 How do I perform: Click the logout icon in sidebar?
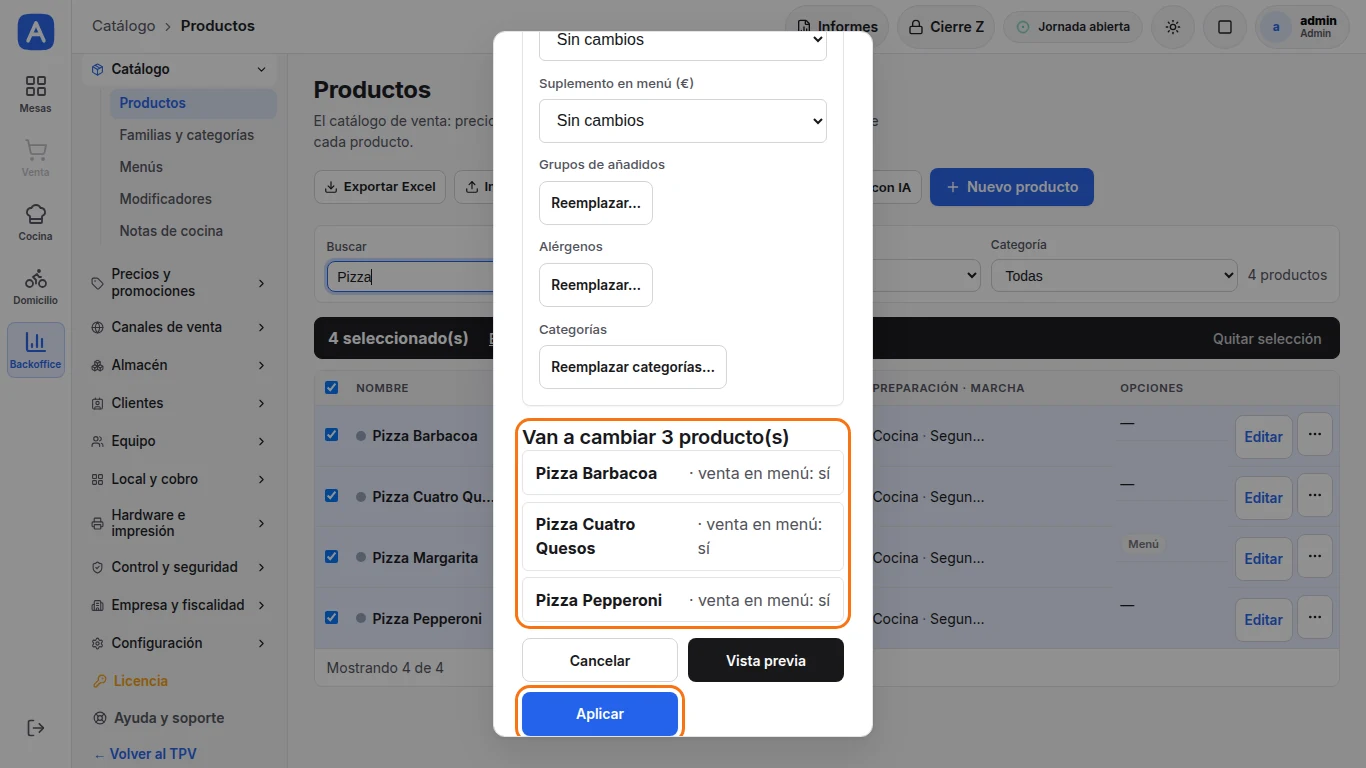36,727
